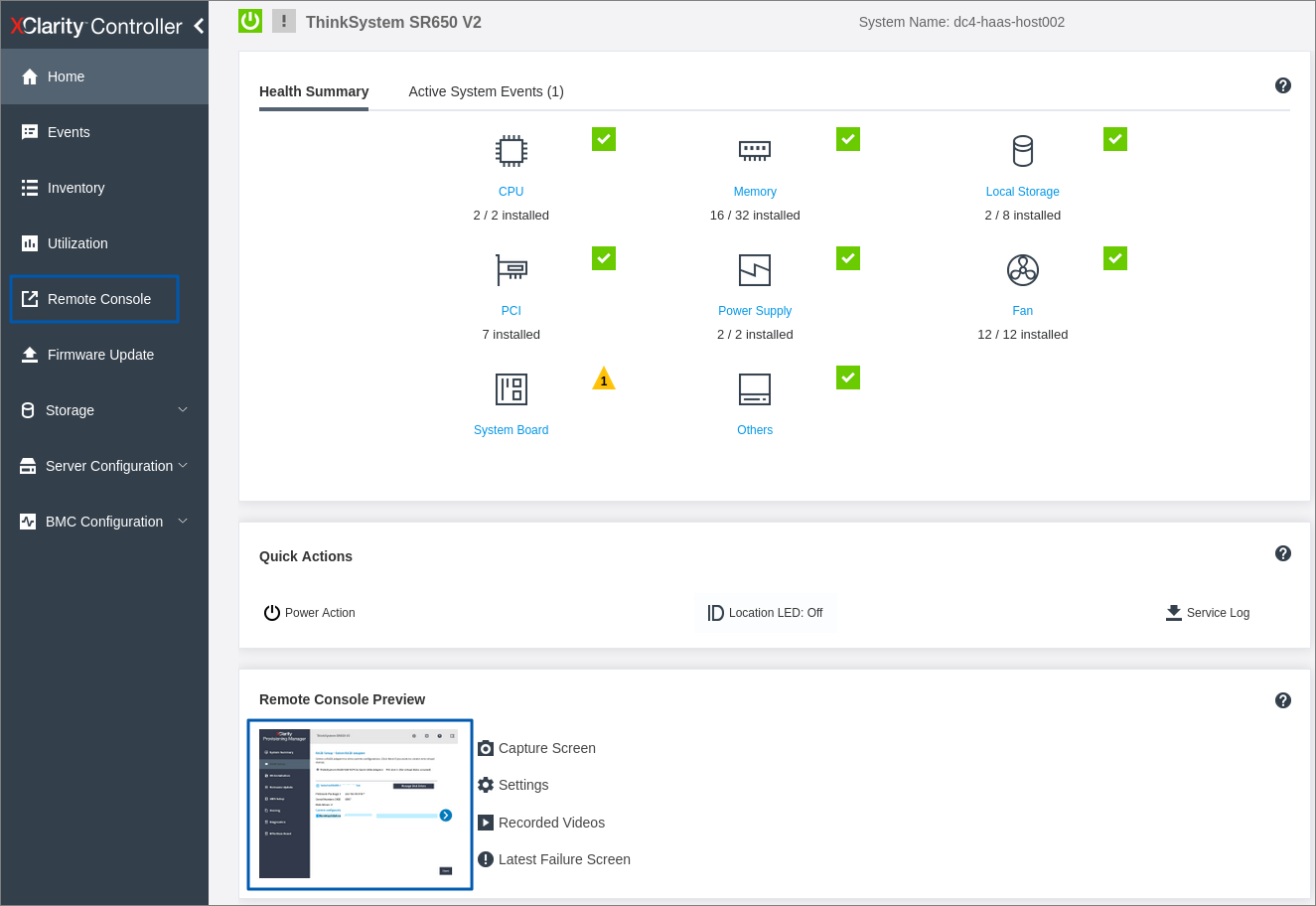Screen dimensions: 1316x906
Task: Click the CPU green status checkmark
Action: point(604,139)
